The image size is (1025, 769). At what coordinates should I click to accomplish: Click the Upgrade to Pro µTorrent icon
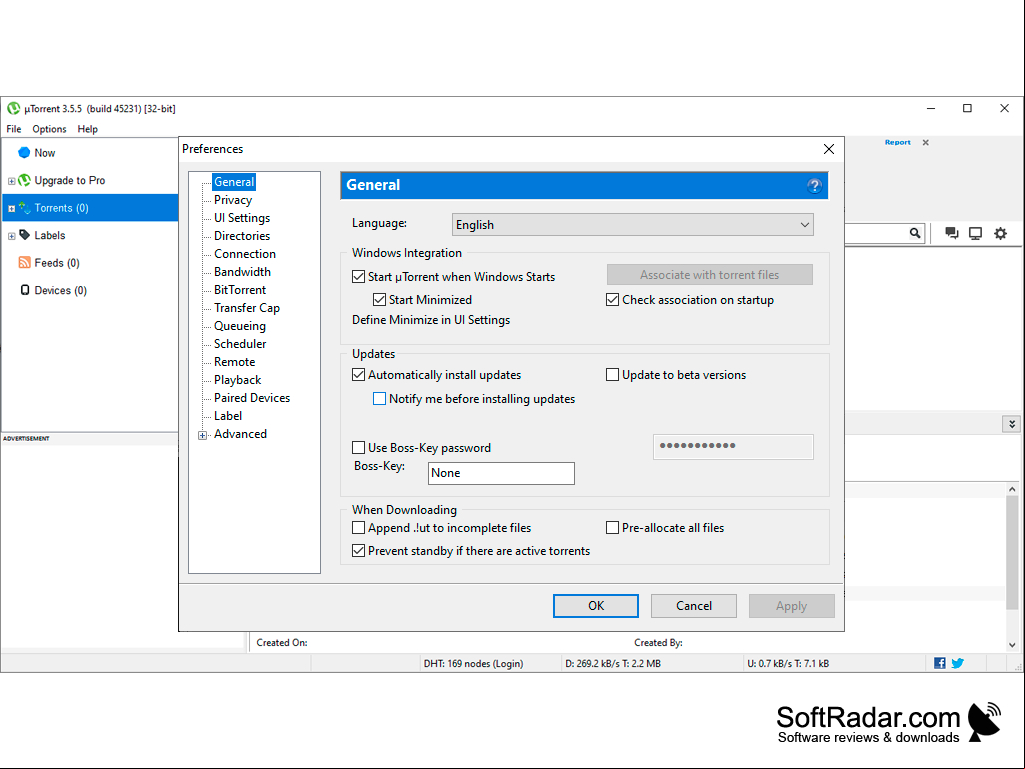[x=24, y=180]
